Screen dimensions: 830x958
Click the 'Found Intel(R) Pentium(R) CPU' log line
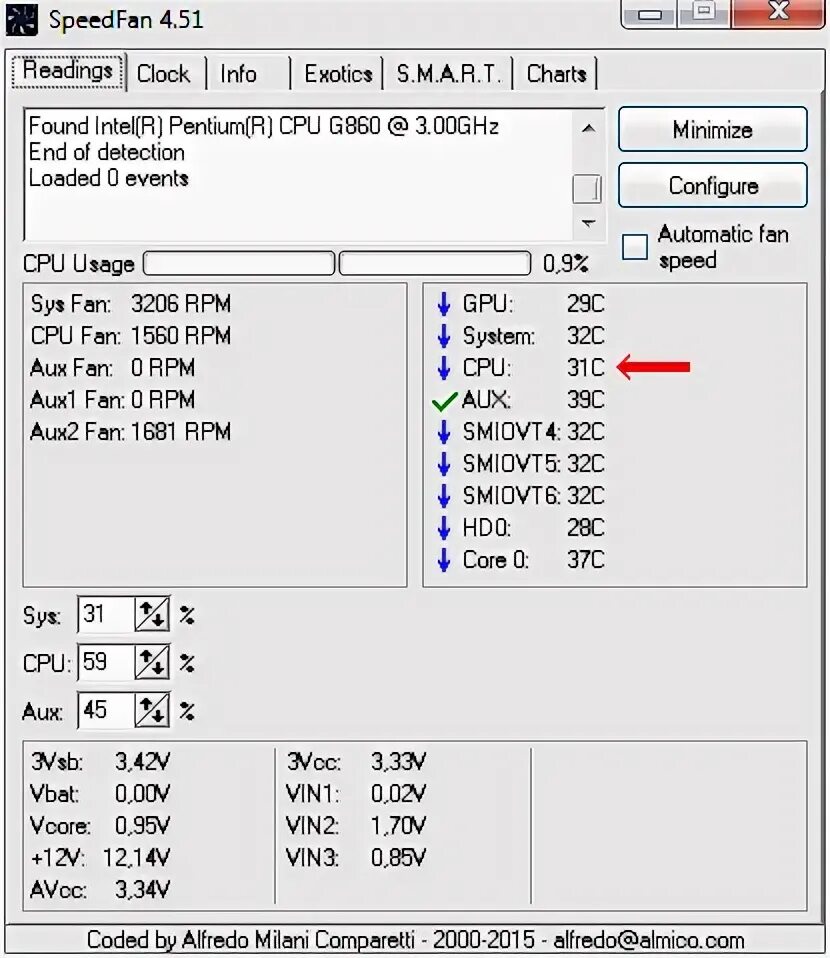263,126
